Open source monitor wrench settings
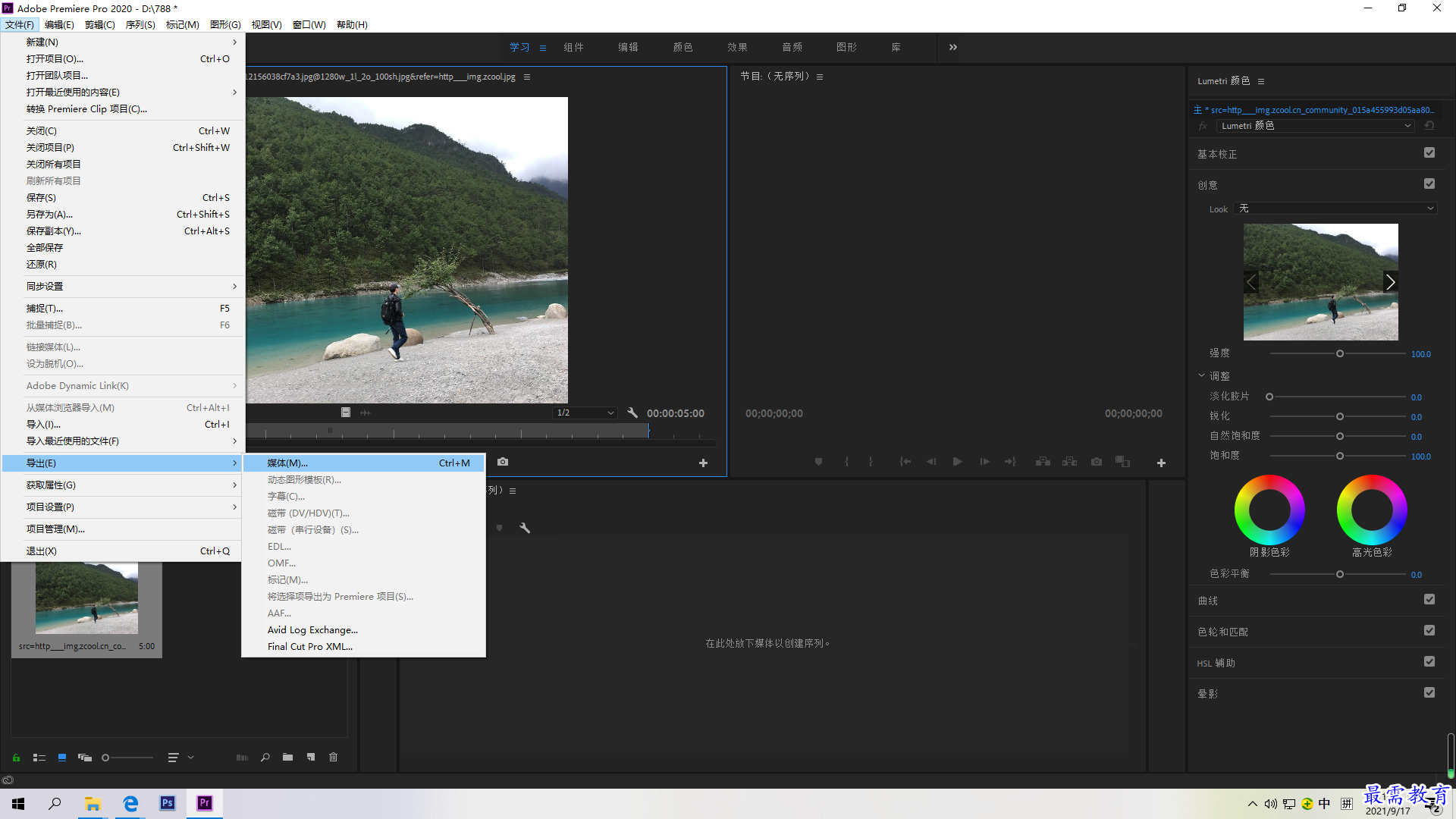 point(632,413)
